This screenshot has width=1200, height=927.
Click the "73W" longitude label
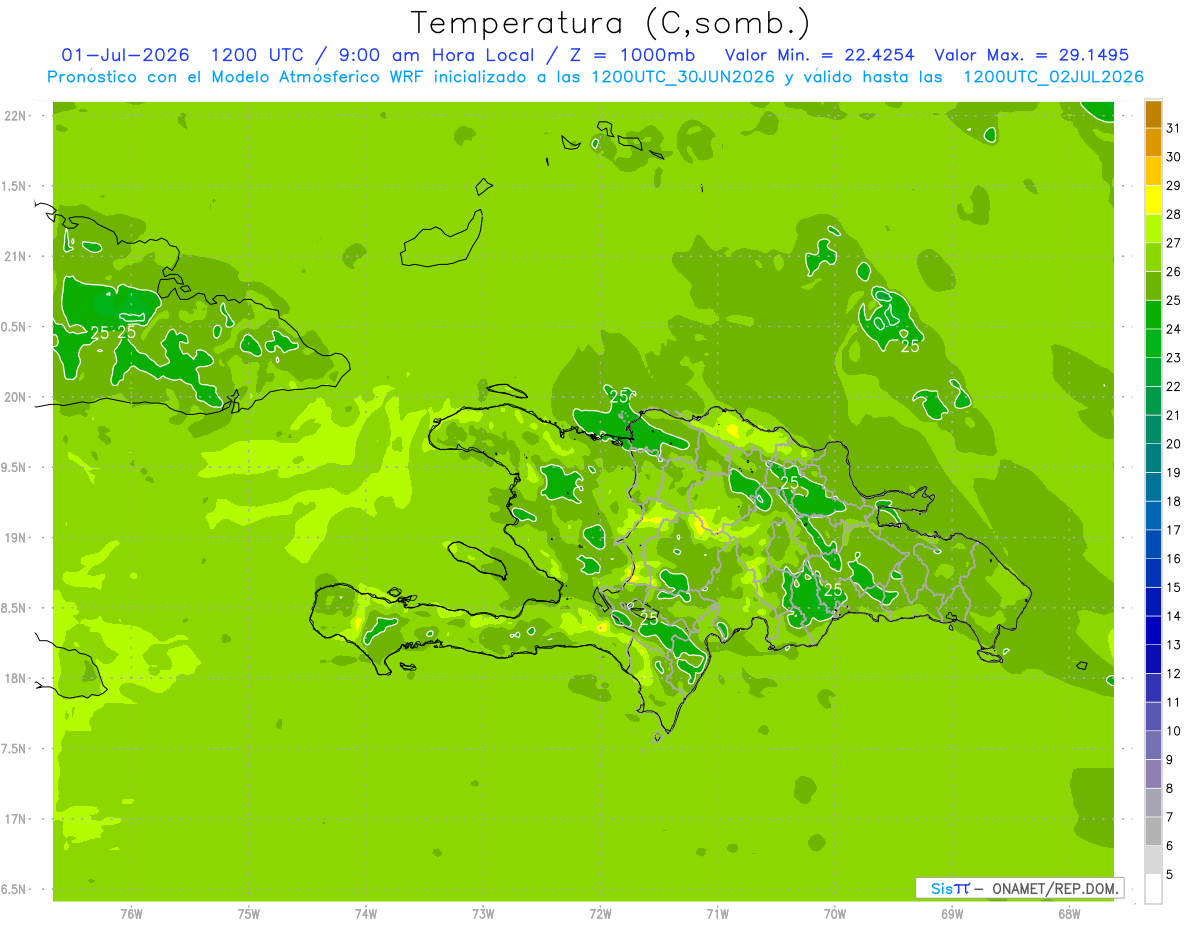483,914
